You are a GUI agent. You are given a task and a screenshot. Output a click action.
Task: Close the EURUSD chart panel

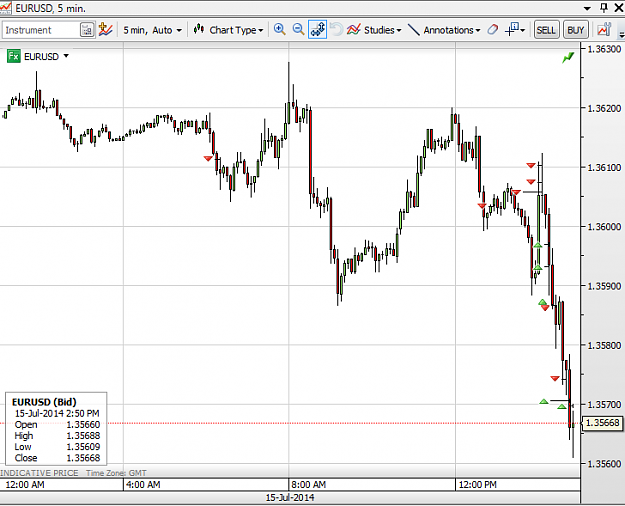pyautogui.click(x=618, y=8)
